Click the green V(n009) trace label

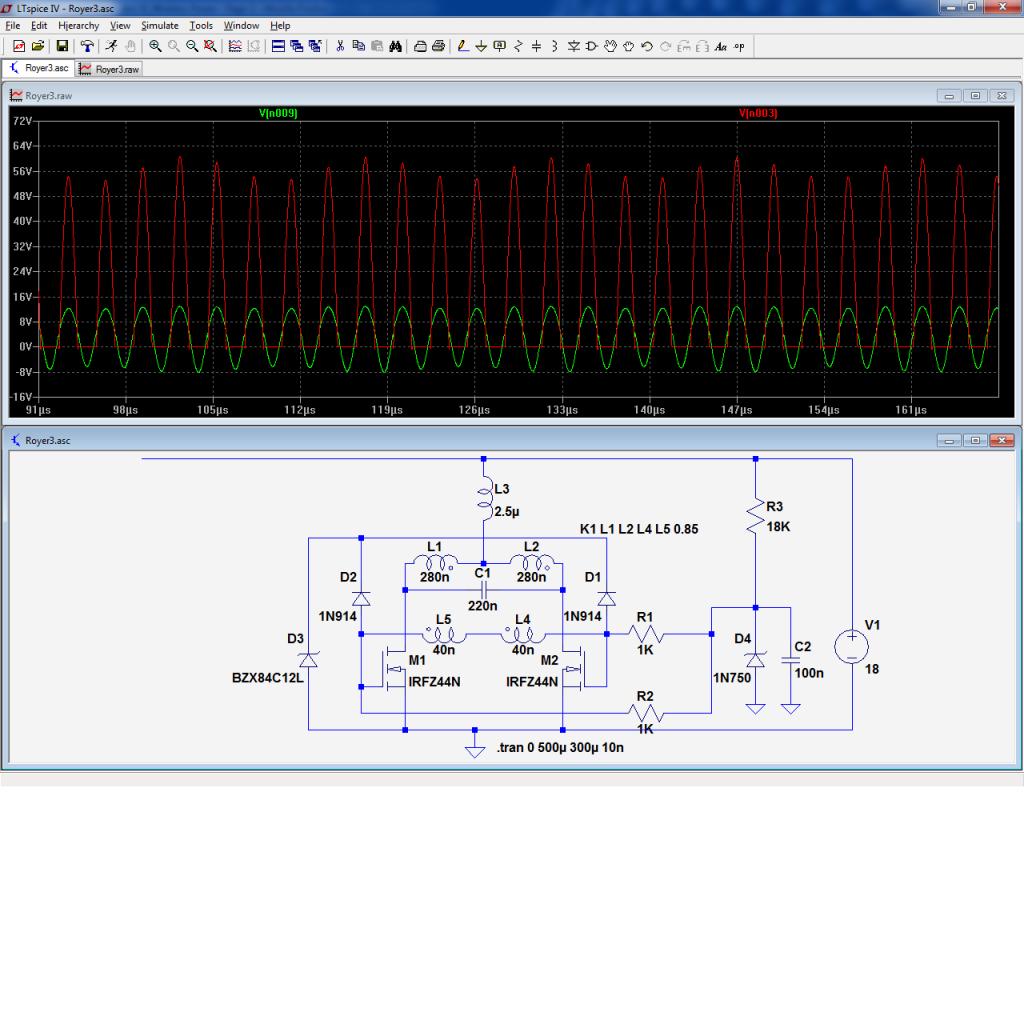278,114
